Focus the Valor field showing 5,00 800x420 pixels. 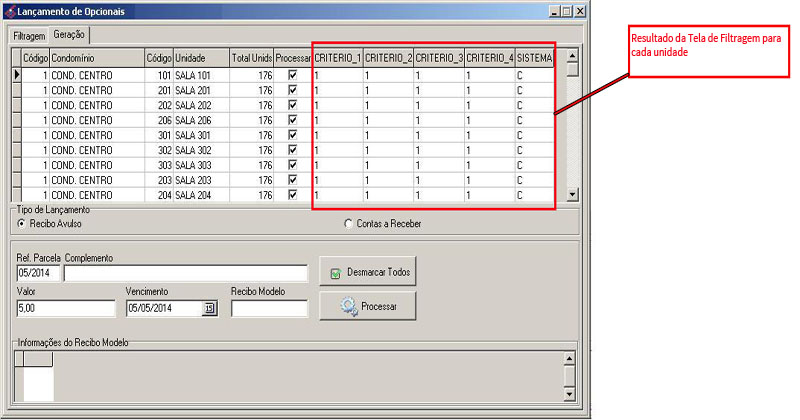point(66,309)
